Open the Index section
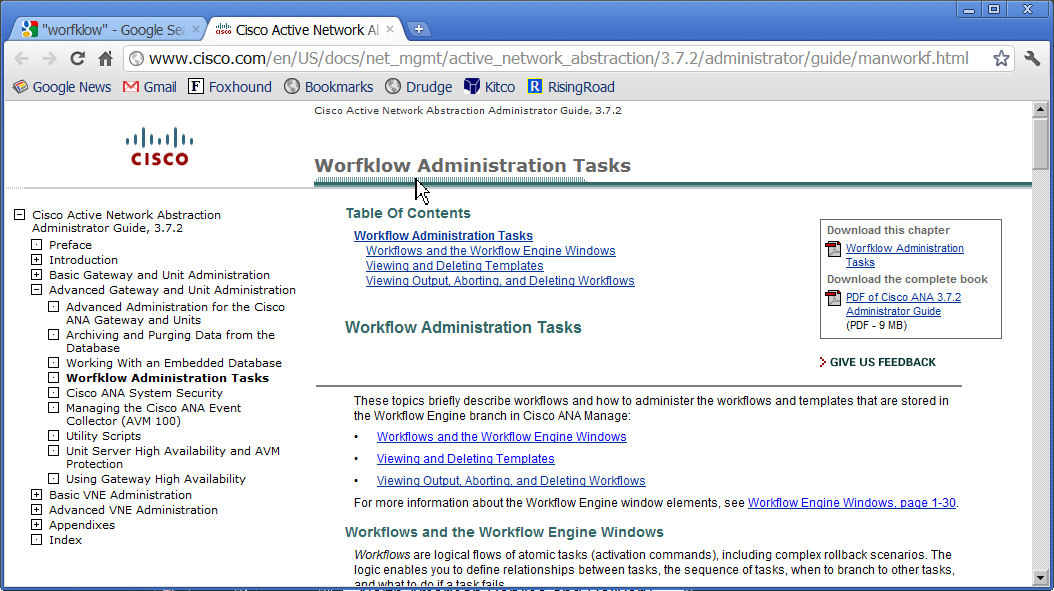 click(x=65, y=540)
